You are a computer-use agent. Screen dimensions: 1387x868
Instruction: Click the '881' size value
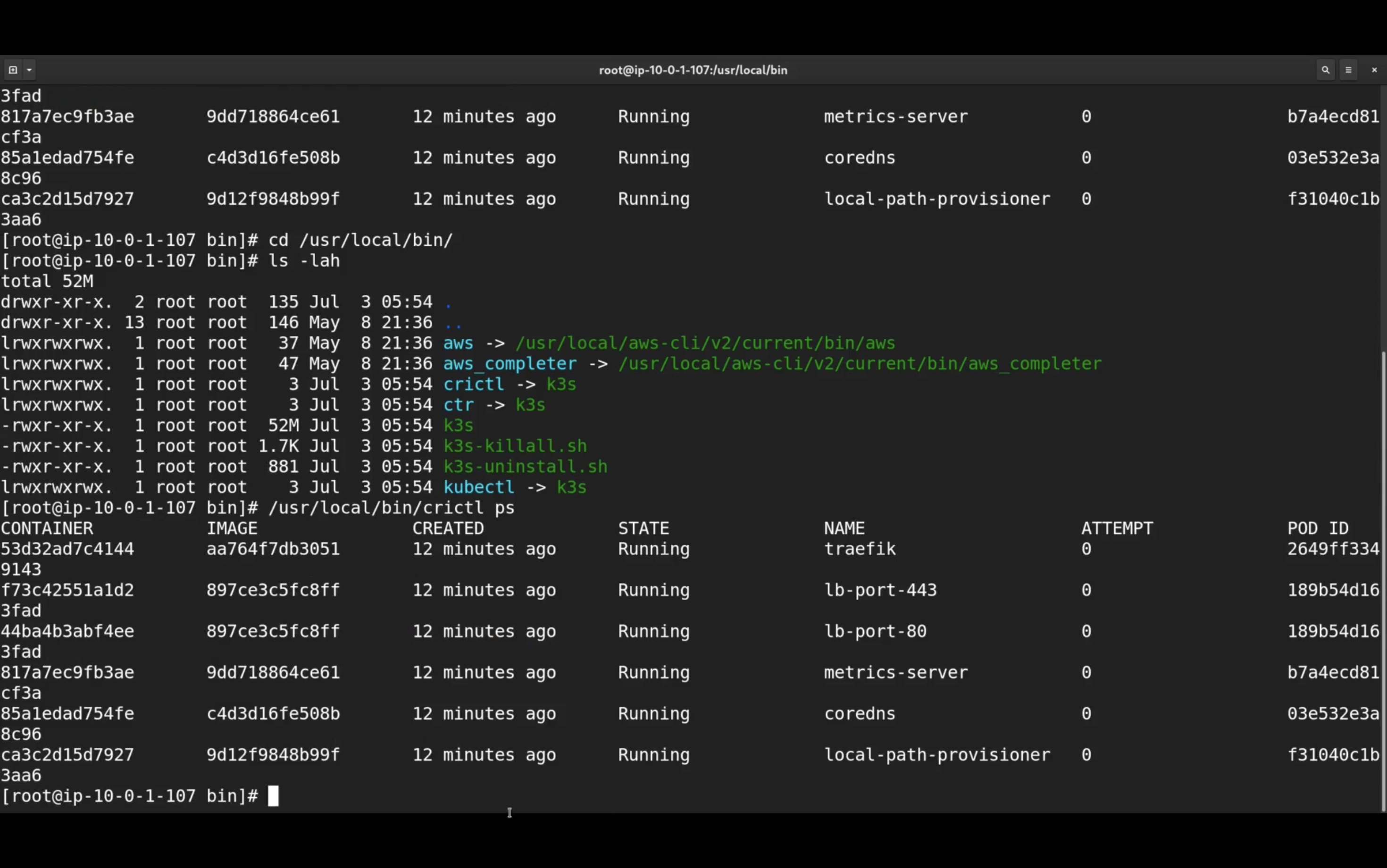tap(284, 467)
